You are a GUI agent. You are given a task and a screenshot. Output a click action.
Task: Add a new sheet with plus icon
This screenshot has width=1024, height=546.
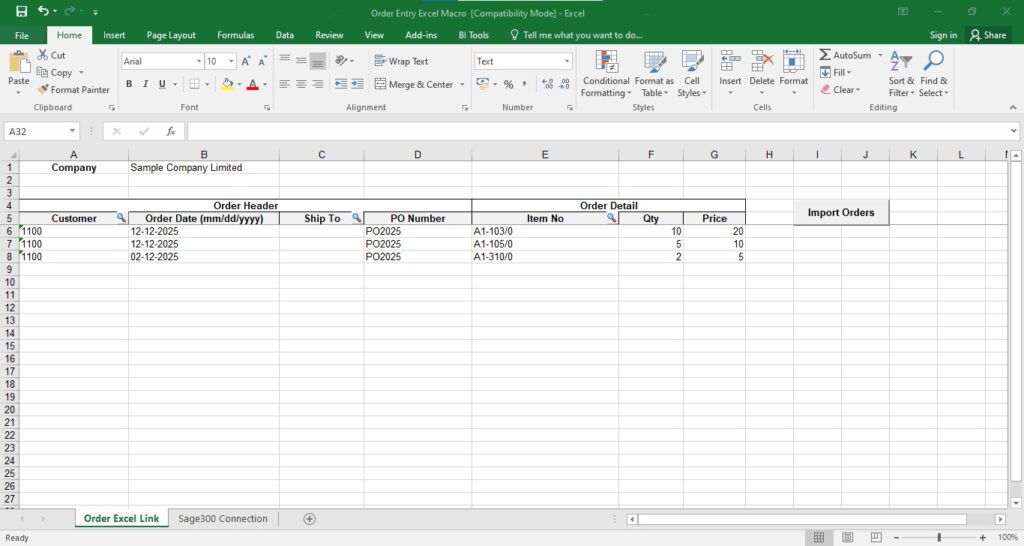309,519
